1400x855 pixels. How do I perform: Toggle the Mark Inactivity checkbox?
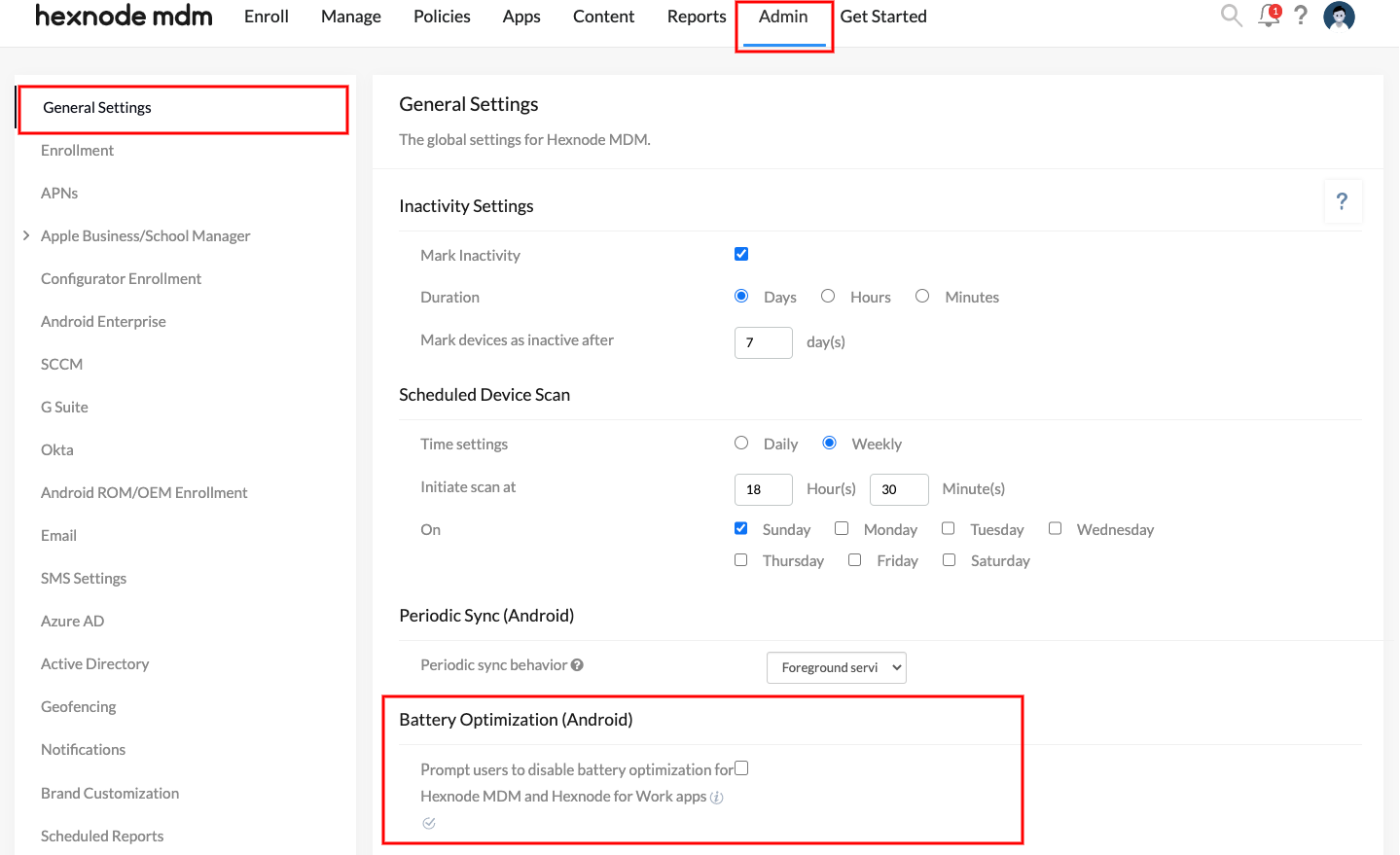[x=741, y=254]
